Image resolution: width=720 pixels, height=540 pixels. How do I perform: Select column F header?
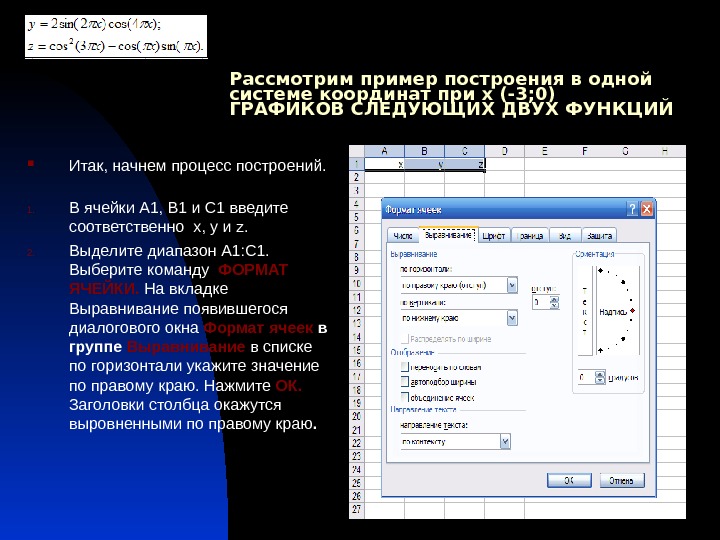click(585, 151)
